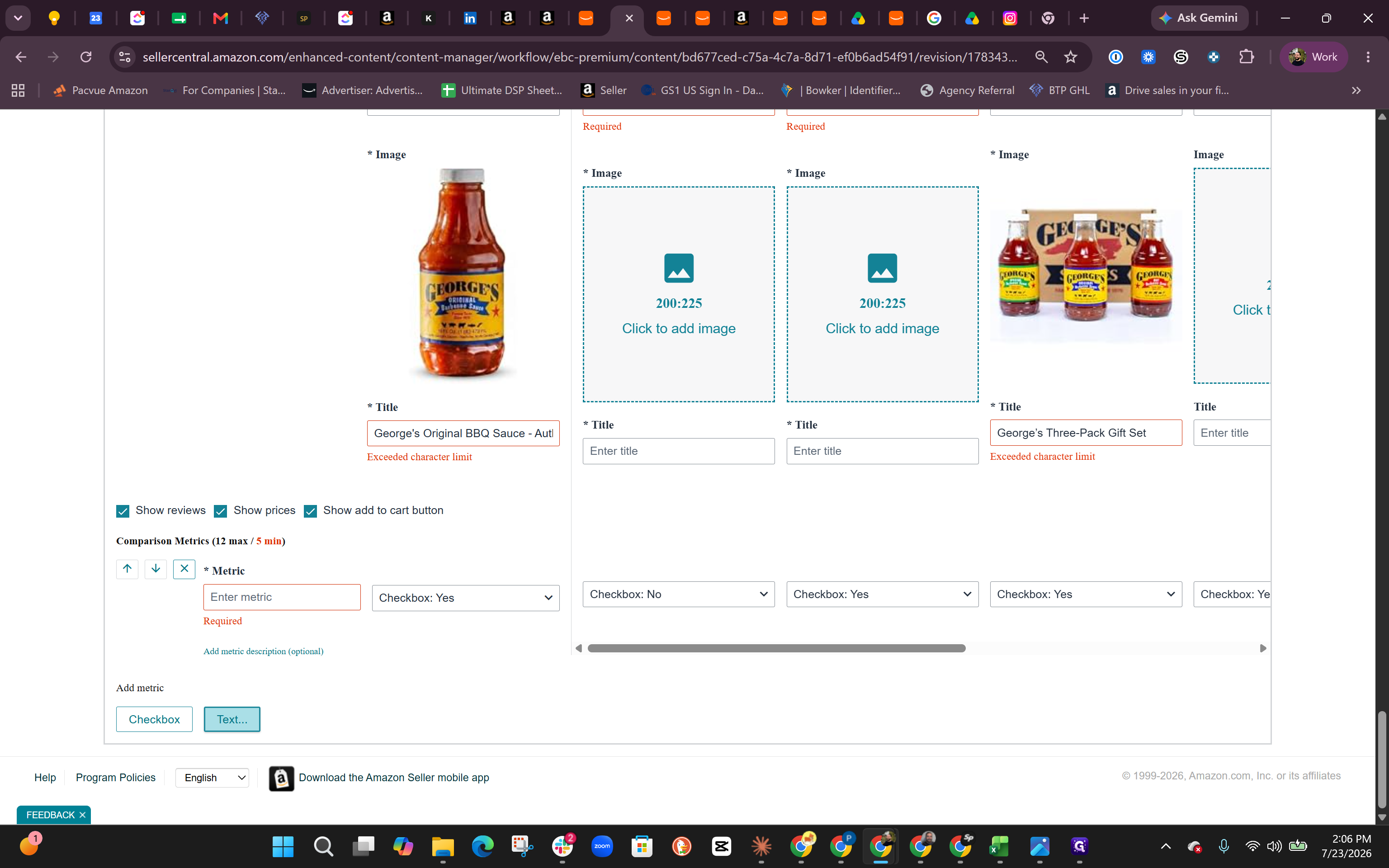The height and width of the screenshot is (868, 1389).
Task: Open the Help link
Action: point(45,777)
